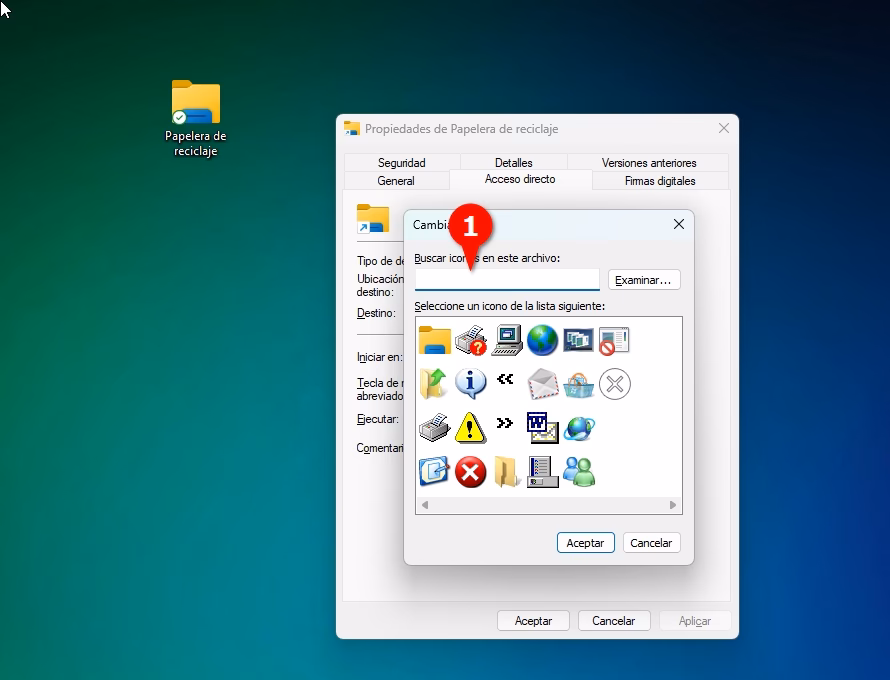Choose the yellow warning triangle icon
This screenshot has height=680, width=890.
(x=471, y=427)
